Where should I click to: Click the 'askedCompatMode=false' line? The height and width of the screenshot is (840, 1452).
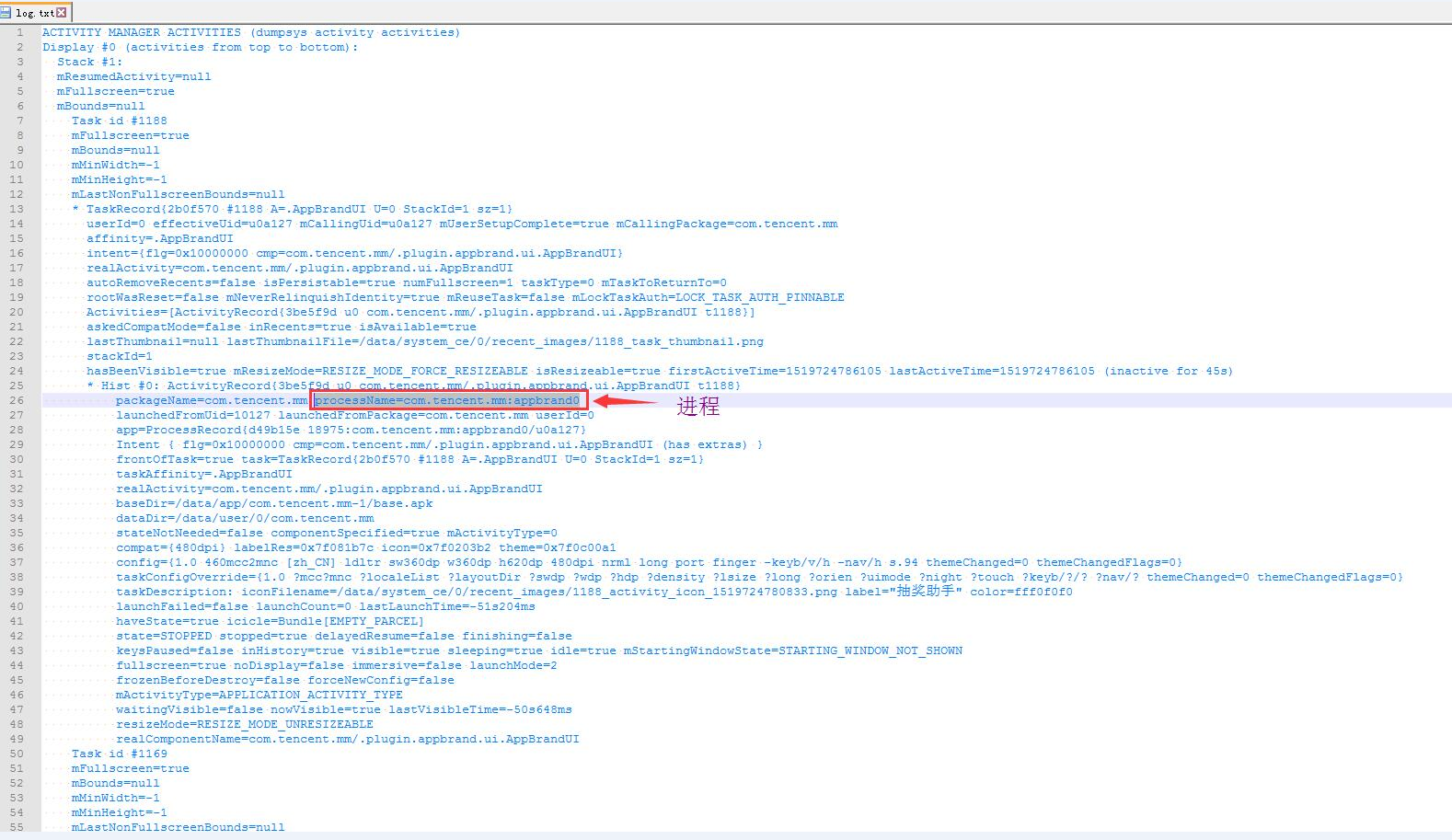click(x=282, y=327)
